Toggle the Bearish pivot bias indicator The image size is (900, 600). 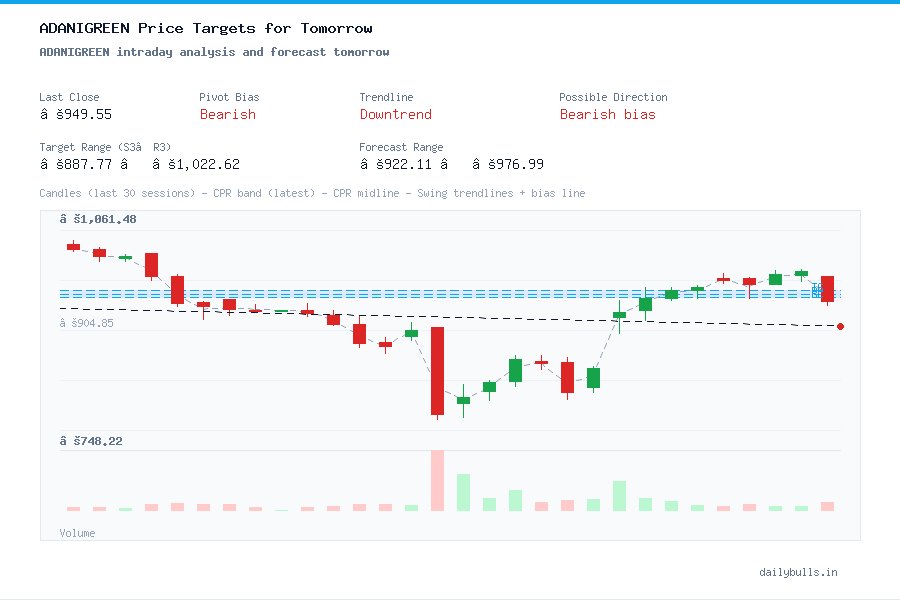(227, 115)
